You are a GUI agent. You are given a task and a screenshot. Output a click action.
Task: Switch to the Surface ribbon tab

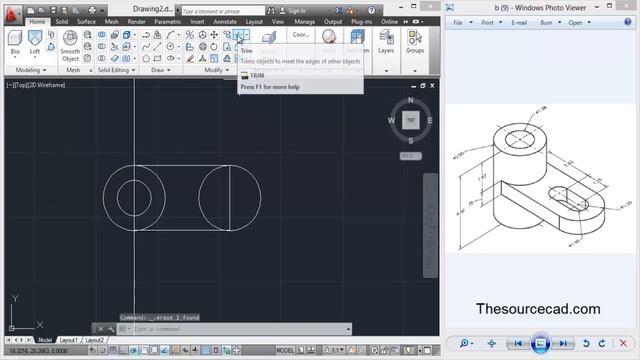click(86, 21)
